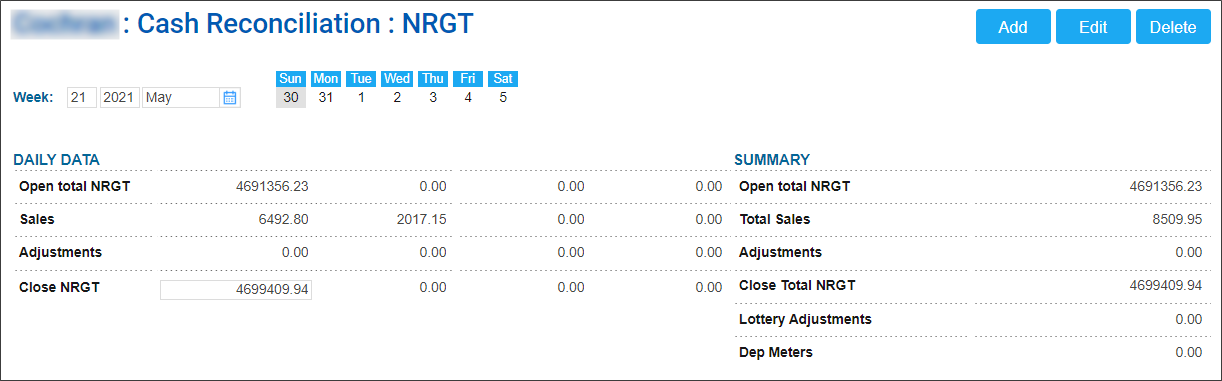The image size is (1222, 381).
Task: Pick date 4 under Fri
Action: click(468, 97)
